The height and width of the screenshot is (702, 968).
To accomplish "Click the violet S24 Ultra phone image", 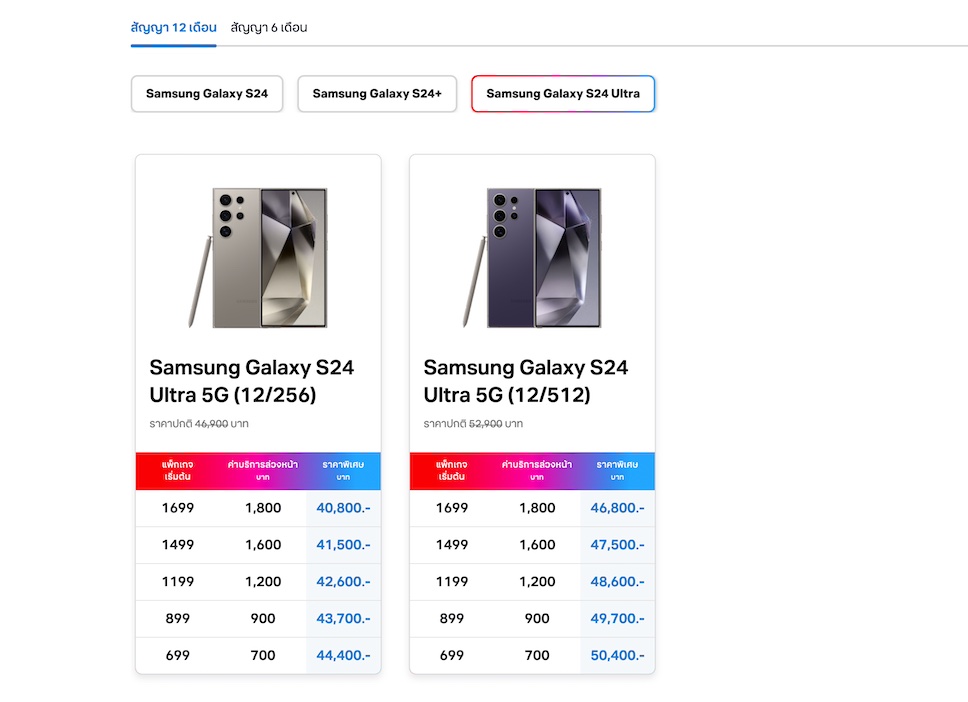I will [532, 257].
